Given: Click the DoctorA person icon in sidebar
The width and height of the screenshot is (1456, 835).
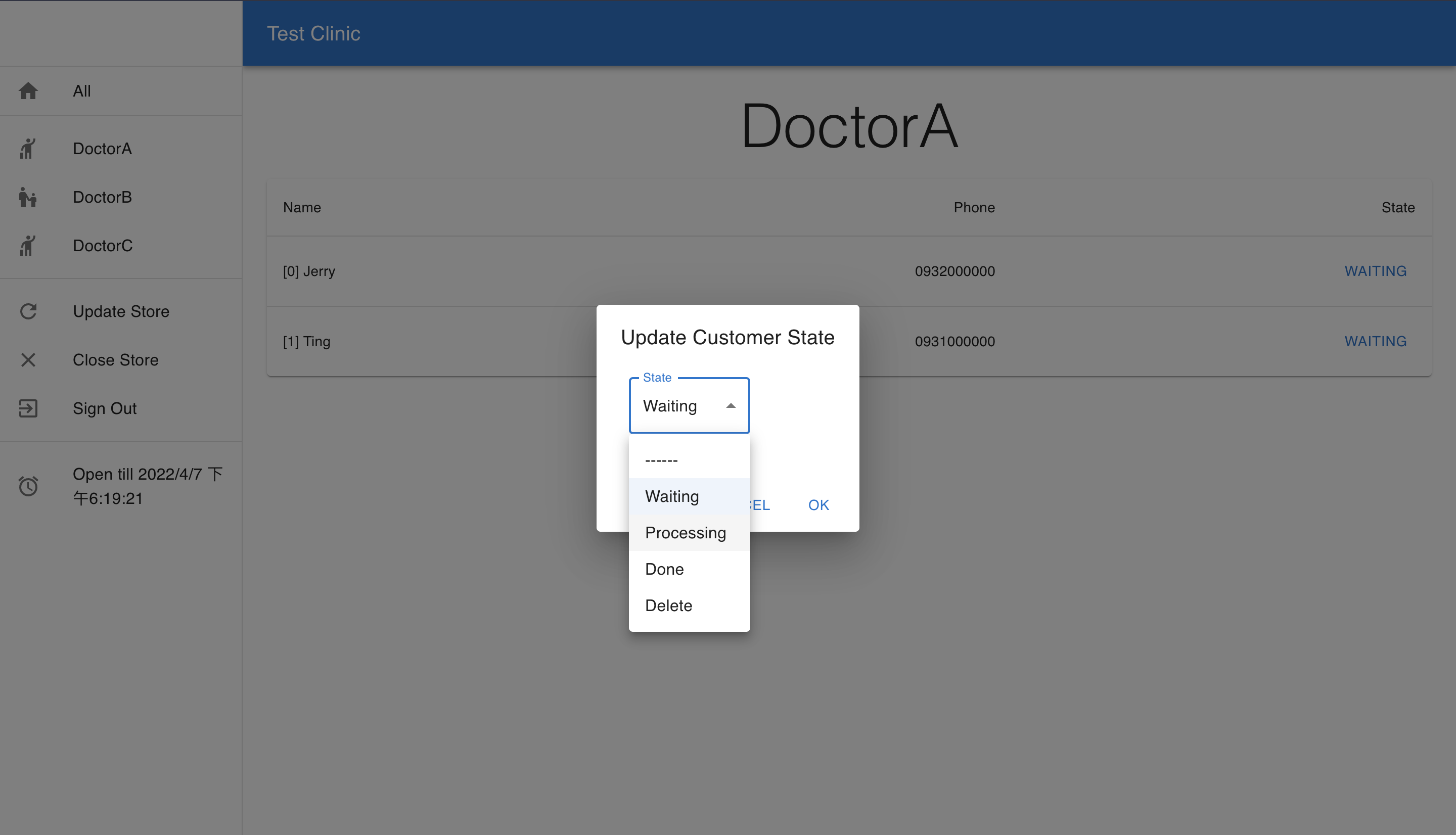Looking at the screenshot, I should pyautogui.click(x=27, y=149).
